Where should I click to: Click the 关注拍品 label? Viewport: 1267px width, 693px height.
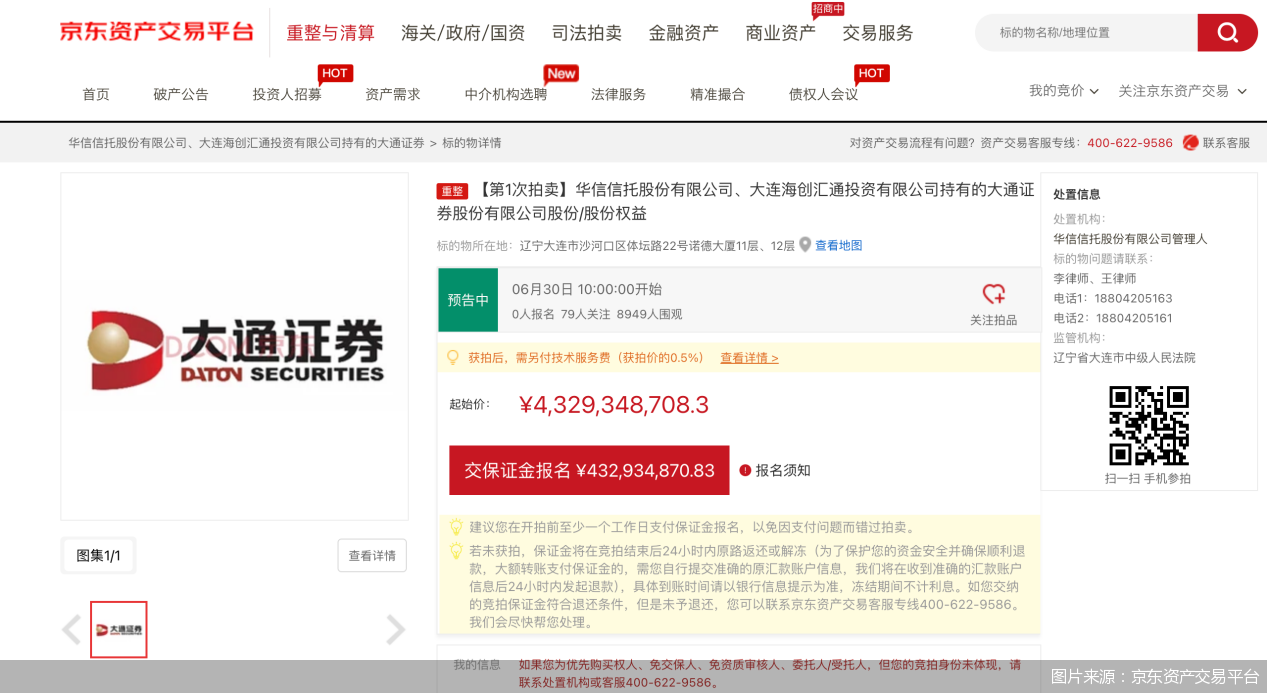(993, 320)
